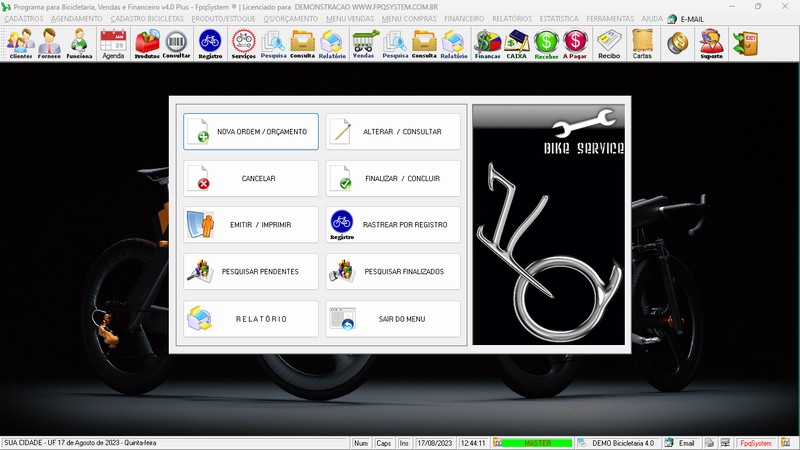Open the Relatório icon beside Finanças
This screenshot has width=800, height=450.
point(454,44)
